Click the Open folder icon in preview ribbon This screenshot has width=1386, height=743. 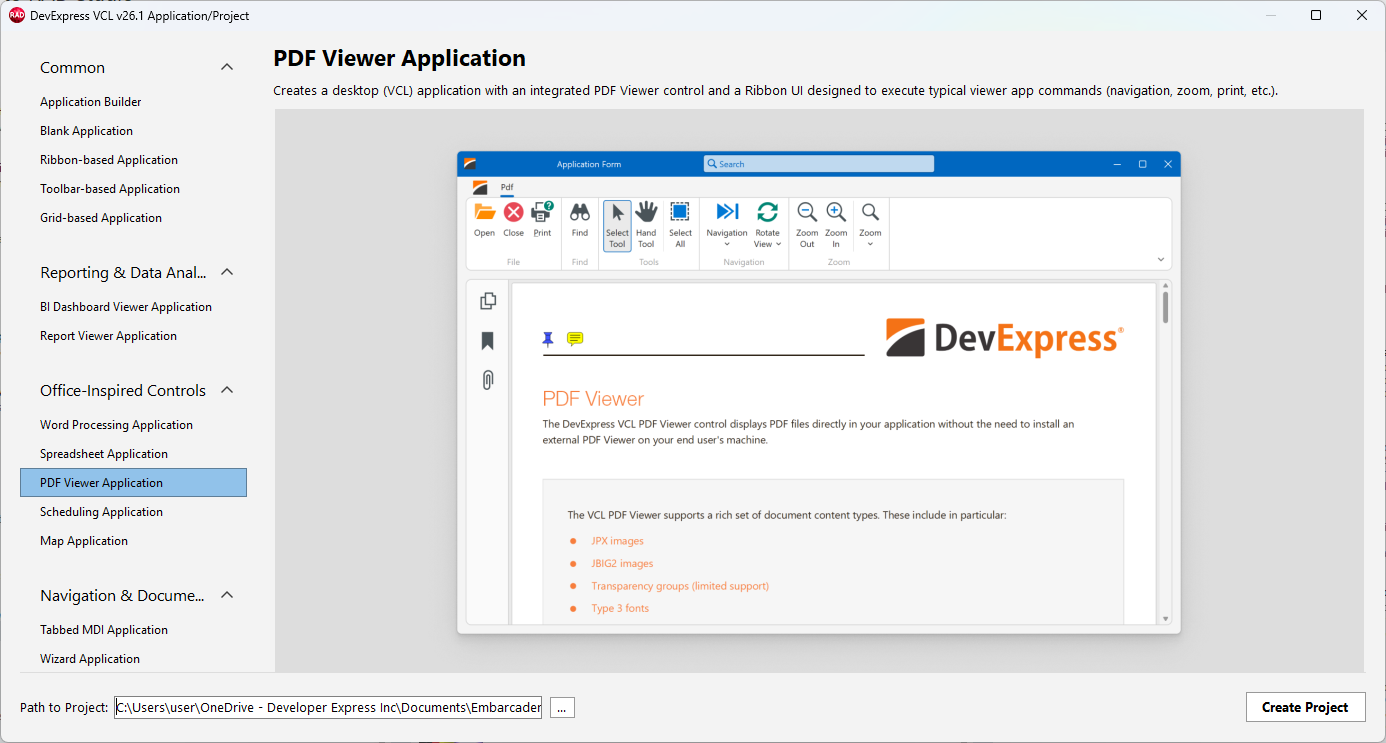(x=485, y=212)
